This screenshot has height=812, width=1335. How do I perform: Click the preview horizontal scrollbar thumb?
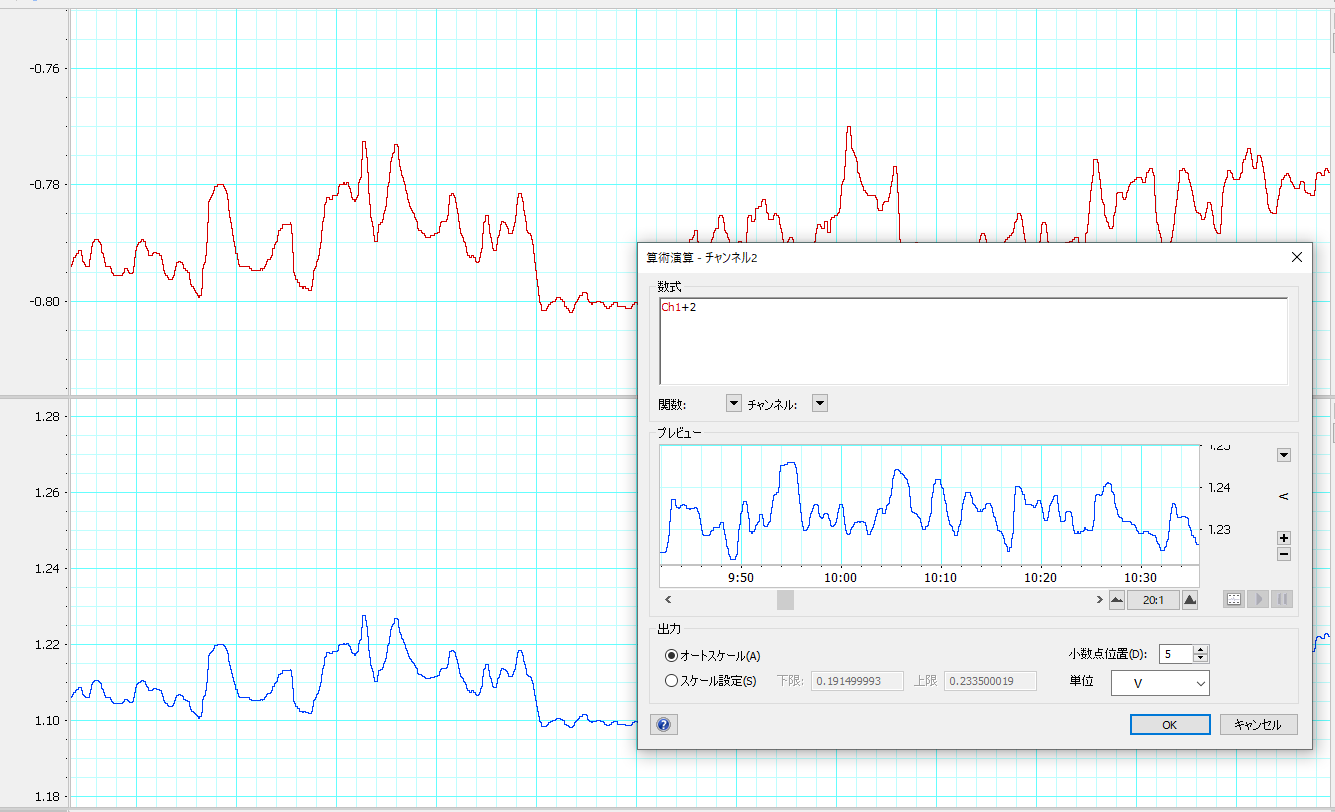click(x=785, y=599)
